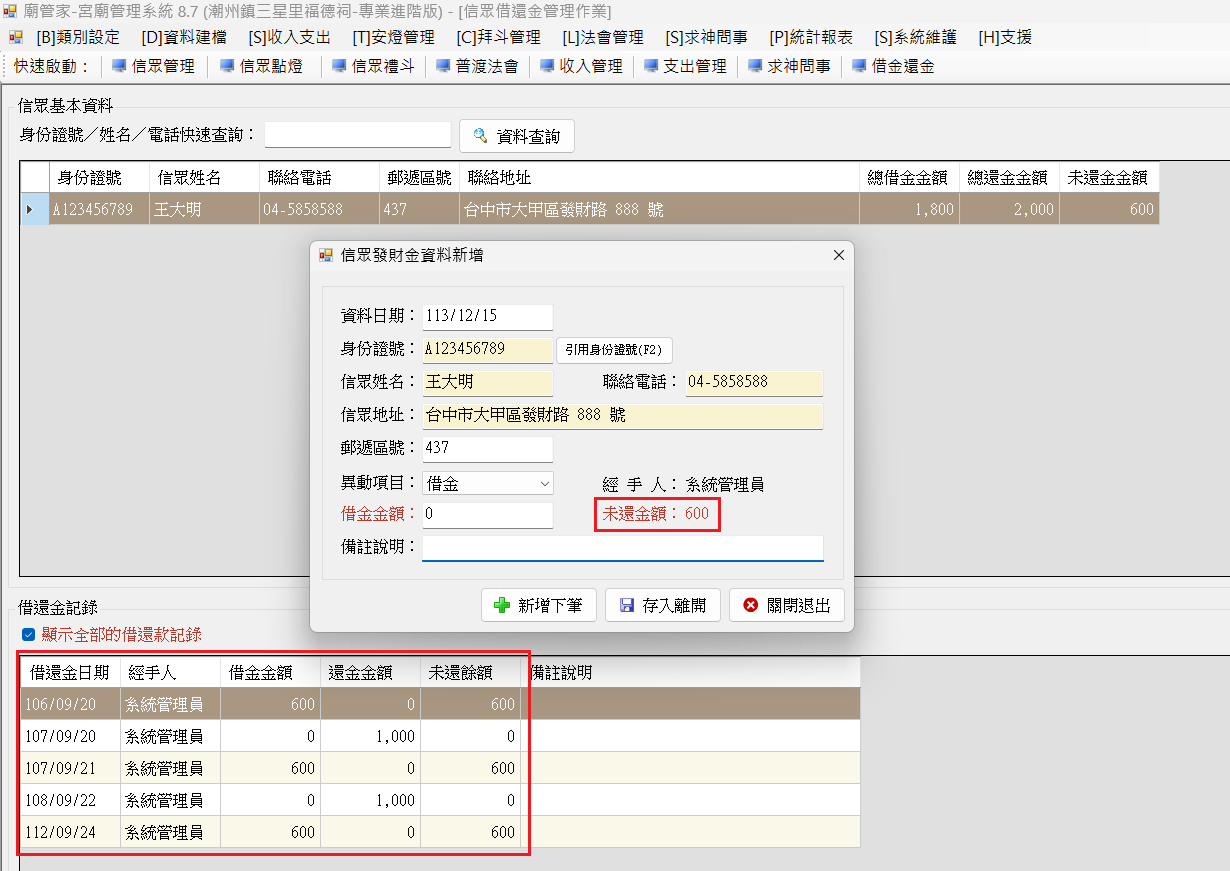Click the 借還金日期 column header
Screen dimensions: 1230x871
click(71, 672)
